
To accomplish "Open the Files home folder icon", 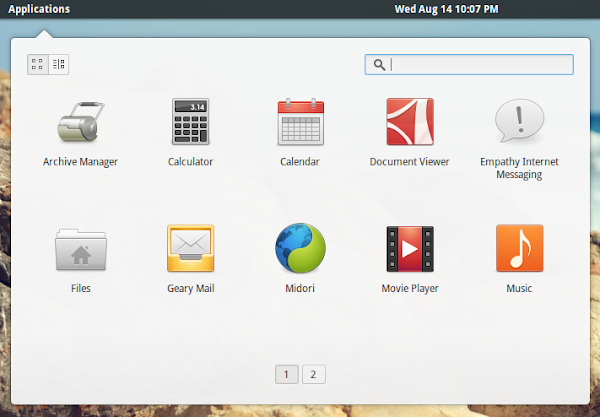I will [x=81, y=249].
